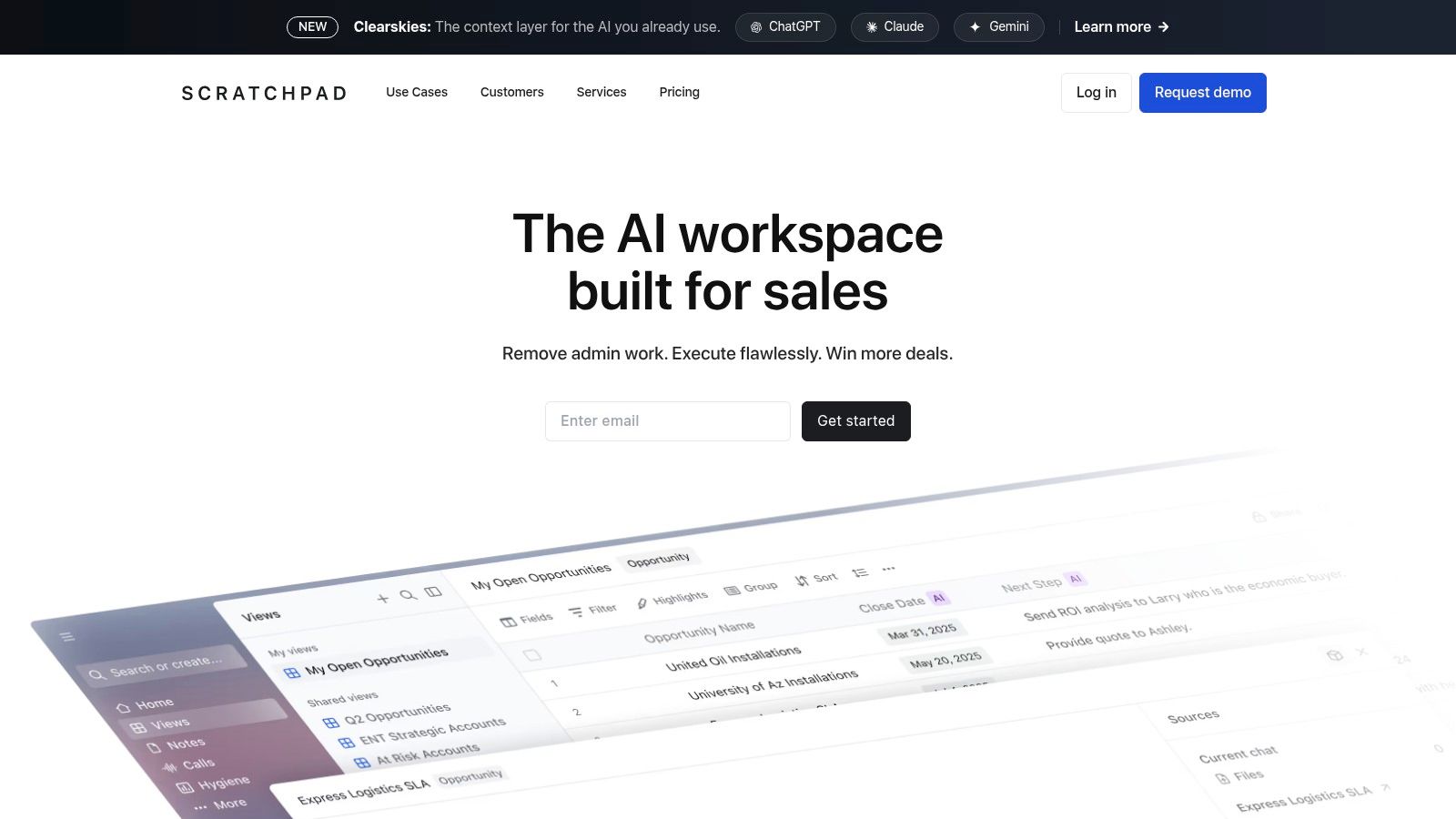Select Calls in the preview sidebar
Image resolution: width=1456 pixels, height=819 pixels.
[189, 765]
